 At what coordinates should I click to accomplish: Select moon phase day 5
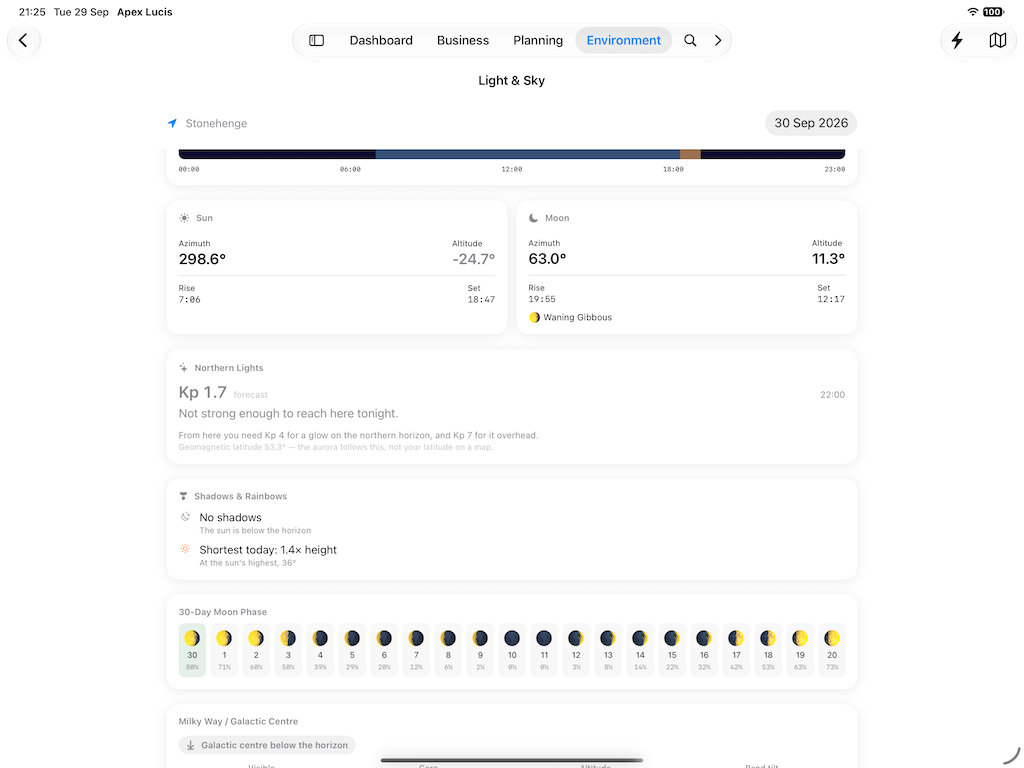click(352, 650)
